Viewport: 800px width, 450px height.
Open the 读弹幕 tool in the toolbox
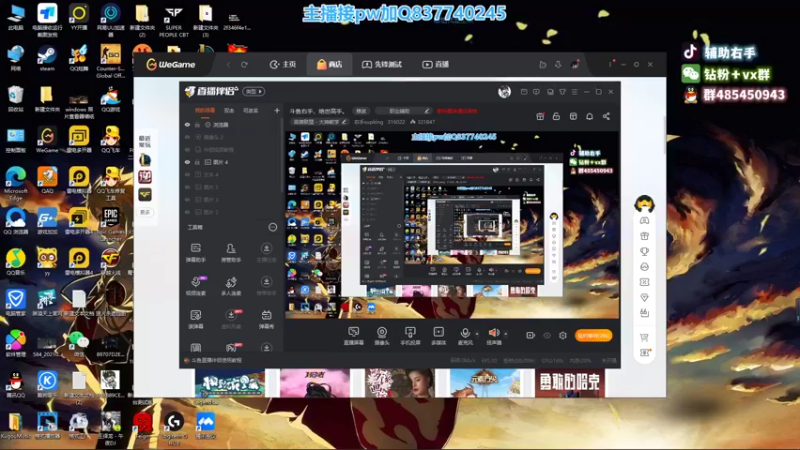point(195,319)
